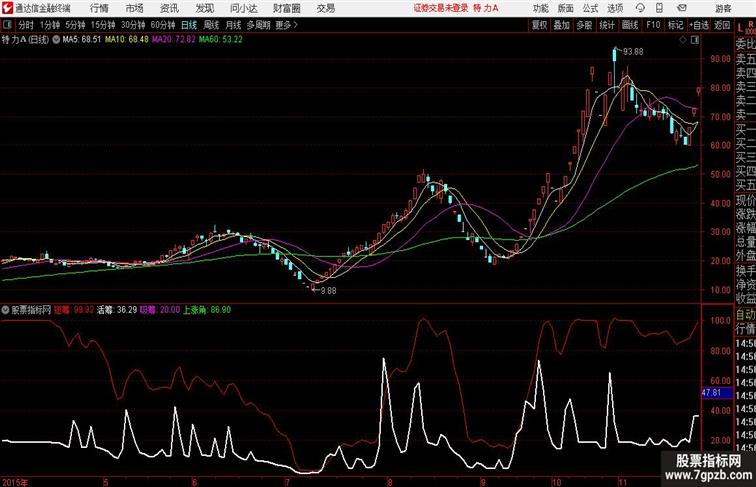Open the 市场 menu
Screen dimensions: 756x487
[134, 8]
